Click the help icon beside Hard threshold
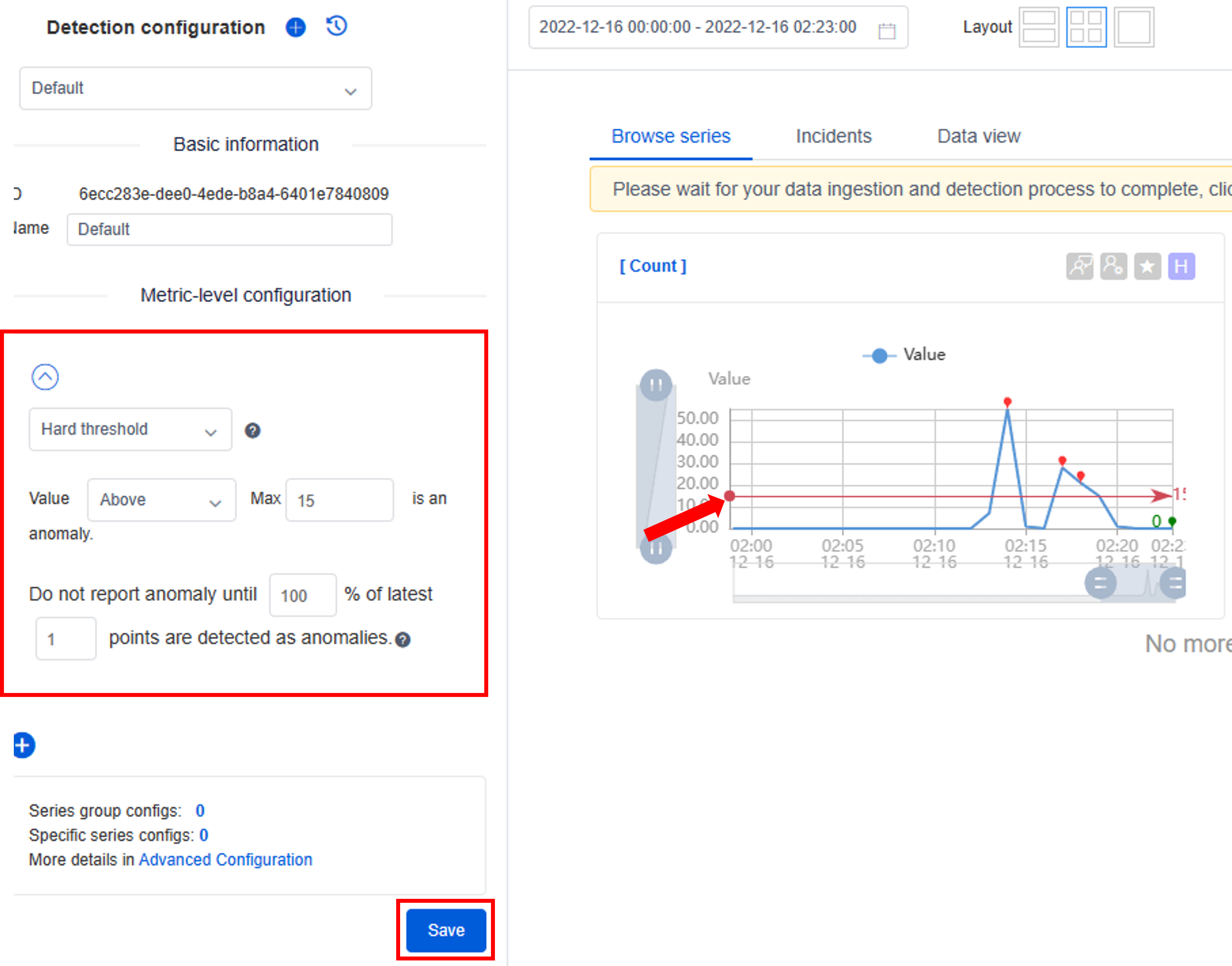 coord(252,431)
